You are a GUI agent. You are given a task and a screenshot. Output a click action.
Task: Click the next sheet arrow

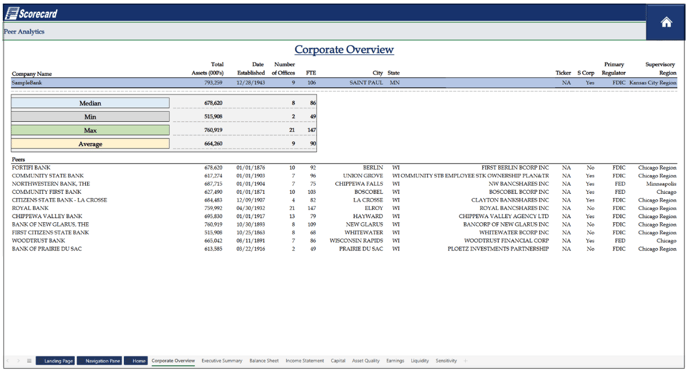[18, 361]
